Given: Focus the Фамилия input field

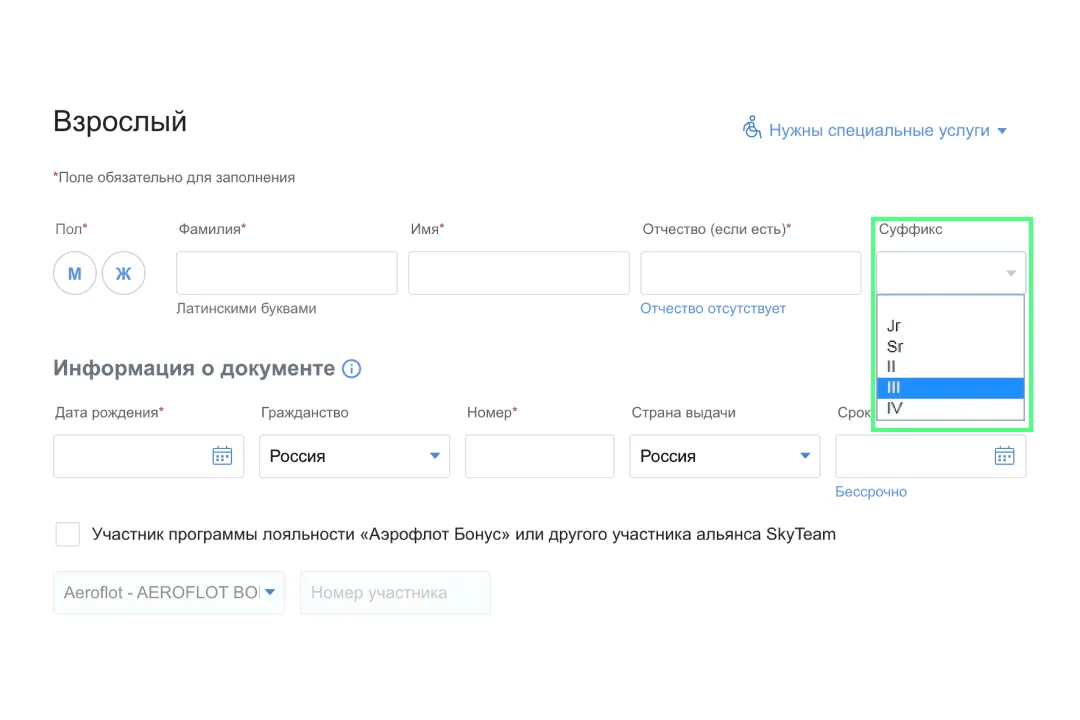Looking at the screenshot, I should pyautogui.click(x=287, y=273).
